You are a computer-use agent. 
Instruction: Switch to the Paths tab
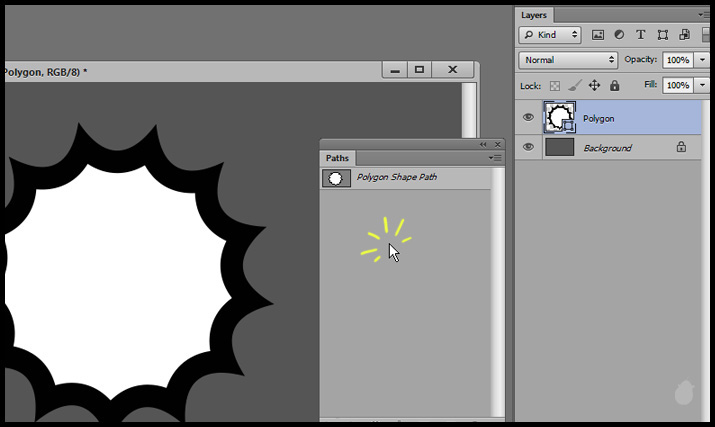(337, 158)
